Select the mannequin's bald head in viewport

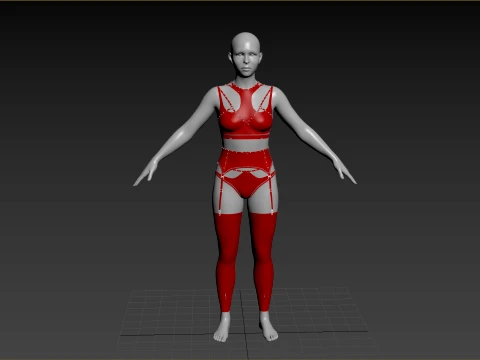[x=246, y=55]
